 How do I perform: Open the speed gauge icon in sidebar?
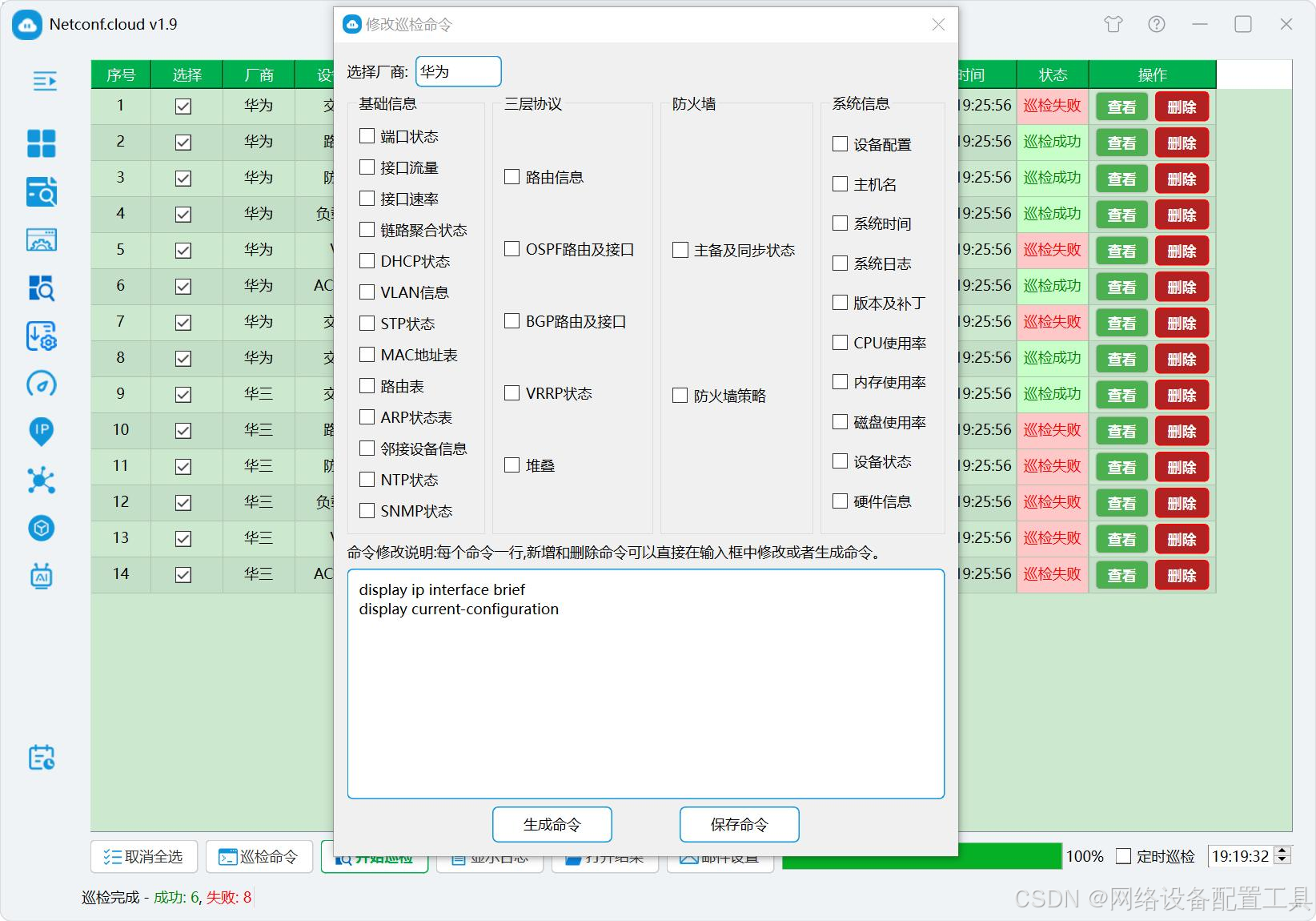(42, 384)
